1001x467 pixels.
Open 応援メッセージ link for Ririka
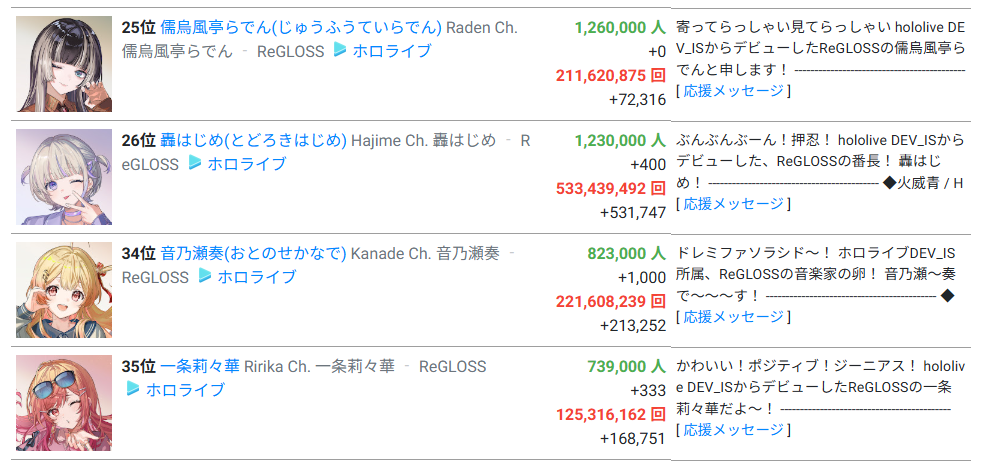click(x=734, y=430)
